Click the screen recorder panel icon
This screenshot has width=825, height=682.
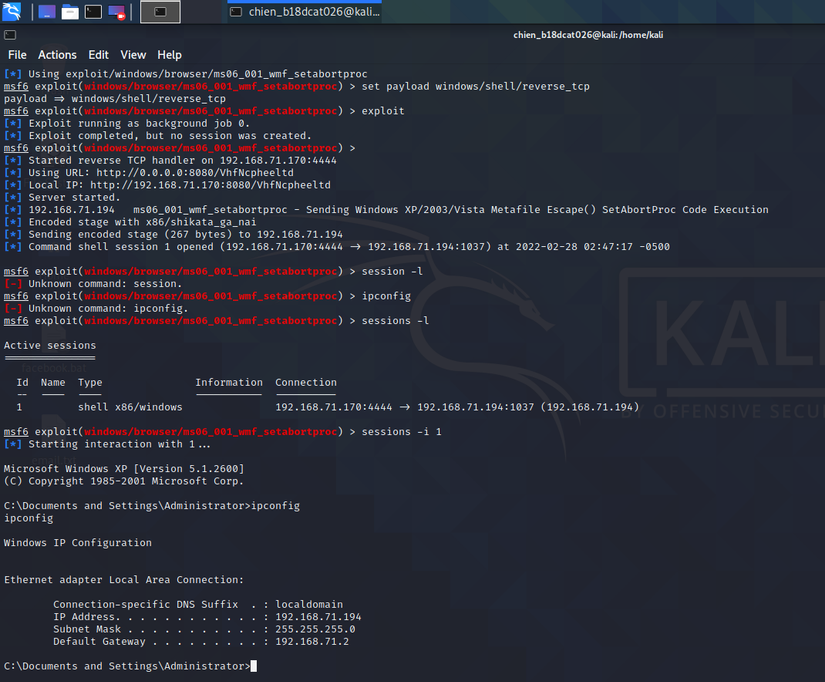pos(116,12)
